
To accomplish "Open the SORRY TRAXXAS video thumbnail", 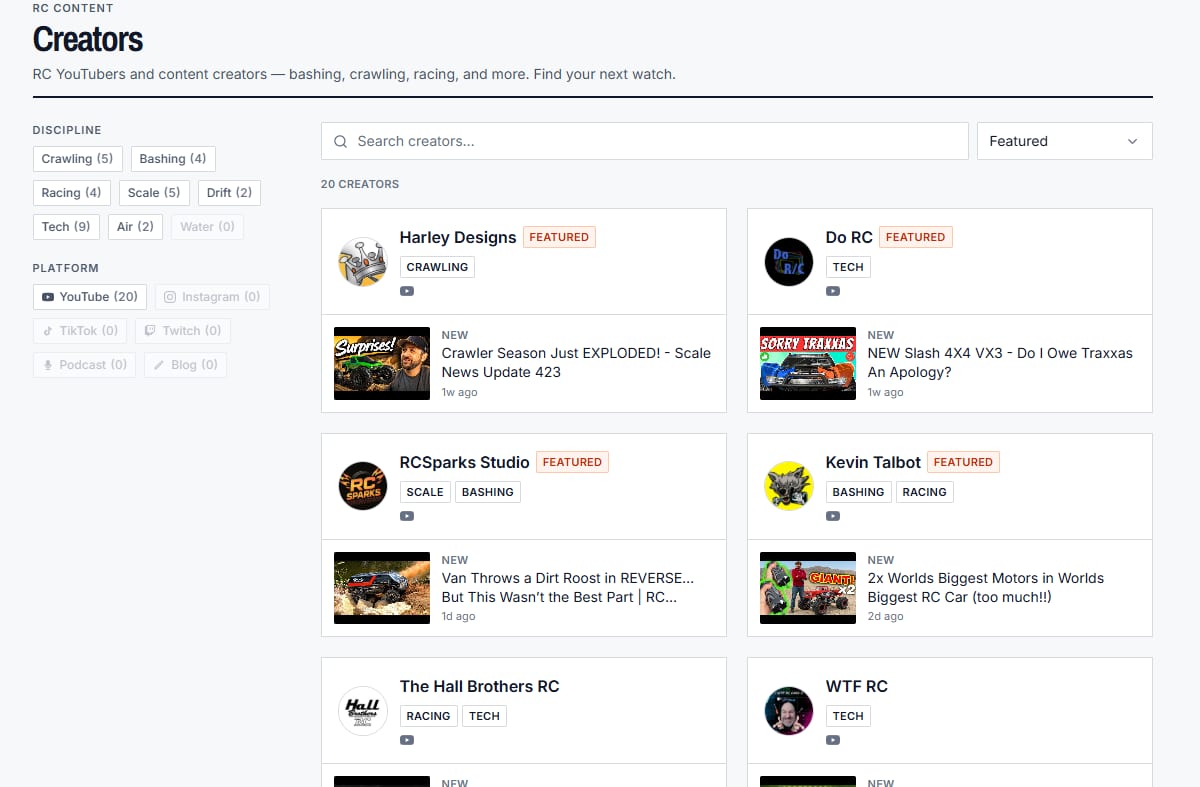I will (x=808, y=363).
